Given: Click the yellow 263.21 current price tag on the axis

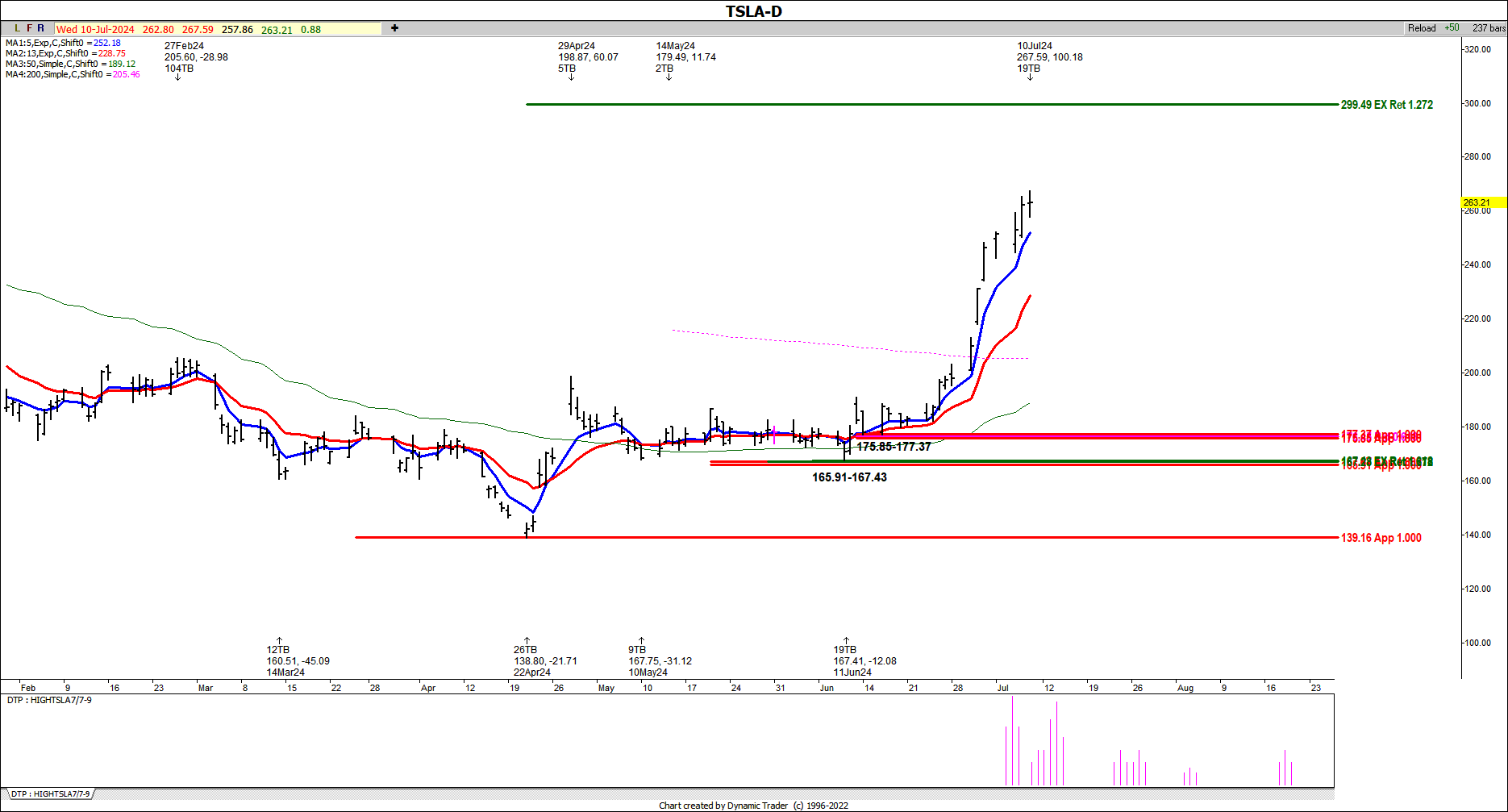Looking at the screenshot, I should 1484,202.
